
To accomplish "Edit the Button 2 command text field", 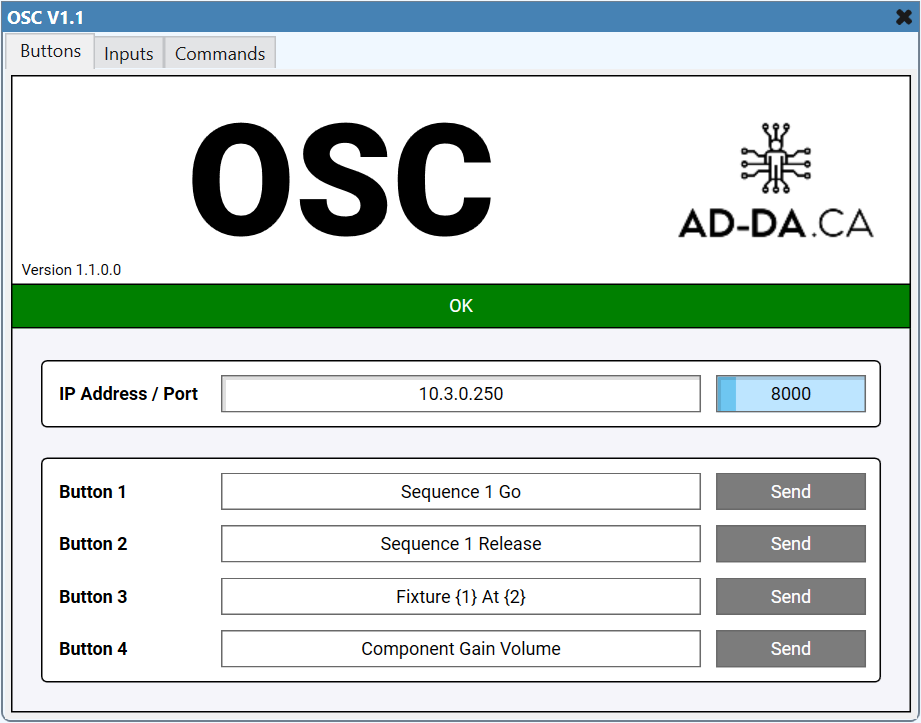I will pyautogui.click(x=460, y=543).
